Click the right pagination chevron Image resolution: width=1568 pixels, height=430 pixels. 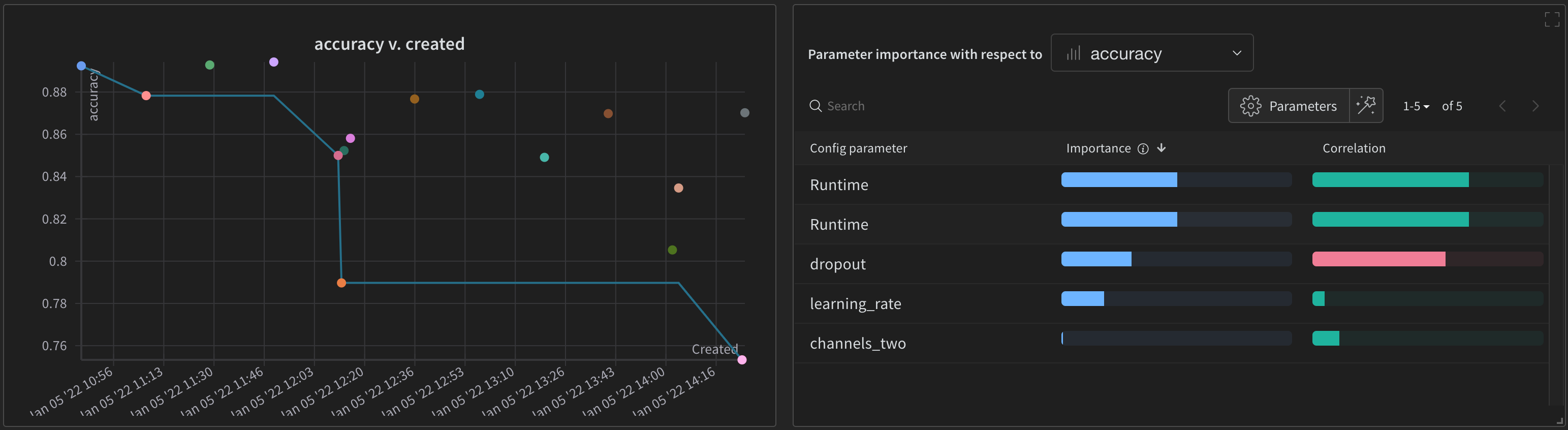pyautogui.click(x=1536, y=105)
